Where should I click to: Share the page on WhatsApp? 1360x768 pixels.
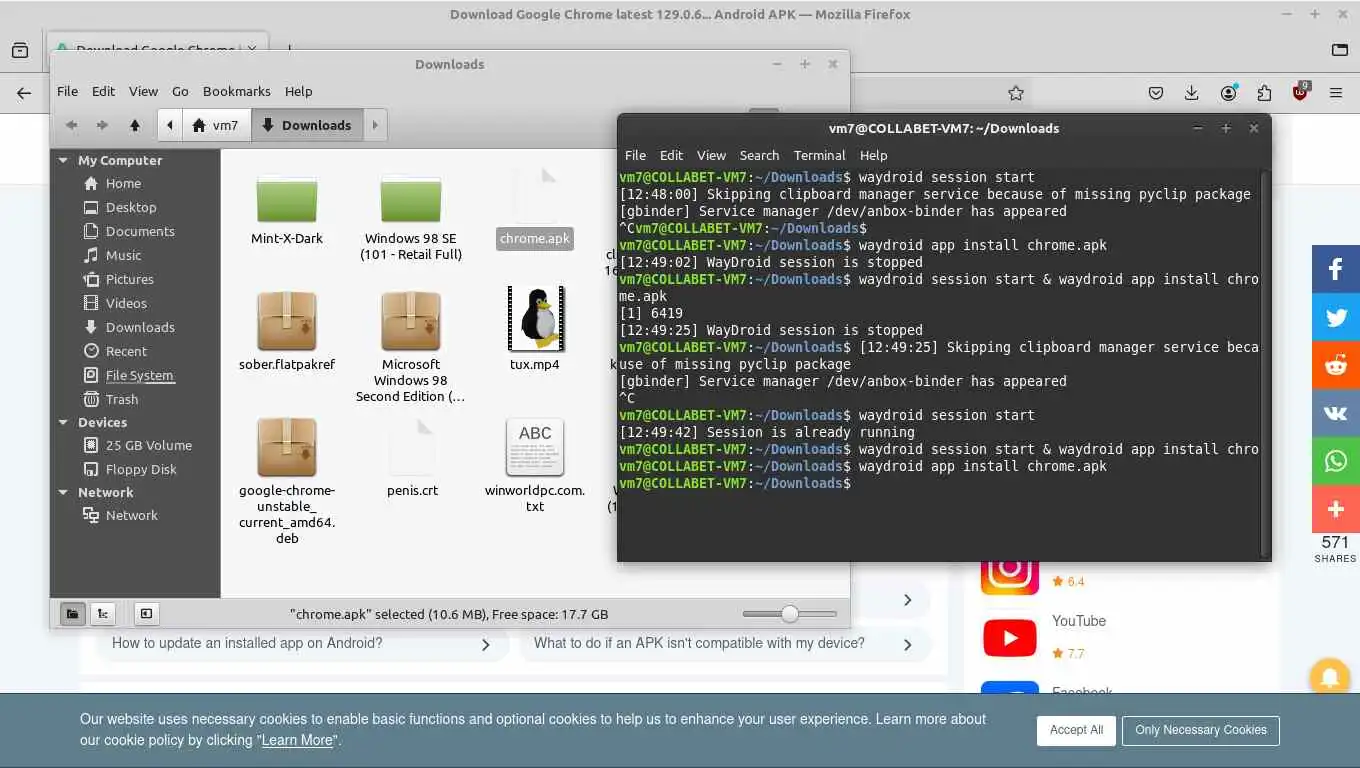pyautogui.click(x=1336, y=461)
